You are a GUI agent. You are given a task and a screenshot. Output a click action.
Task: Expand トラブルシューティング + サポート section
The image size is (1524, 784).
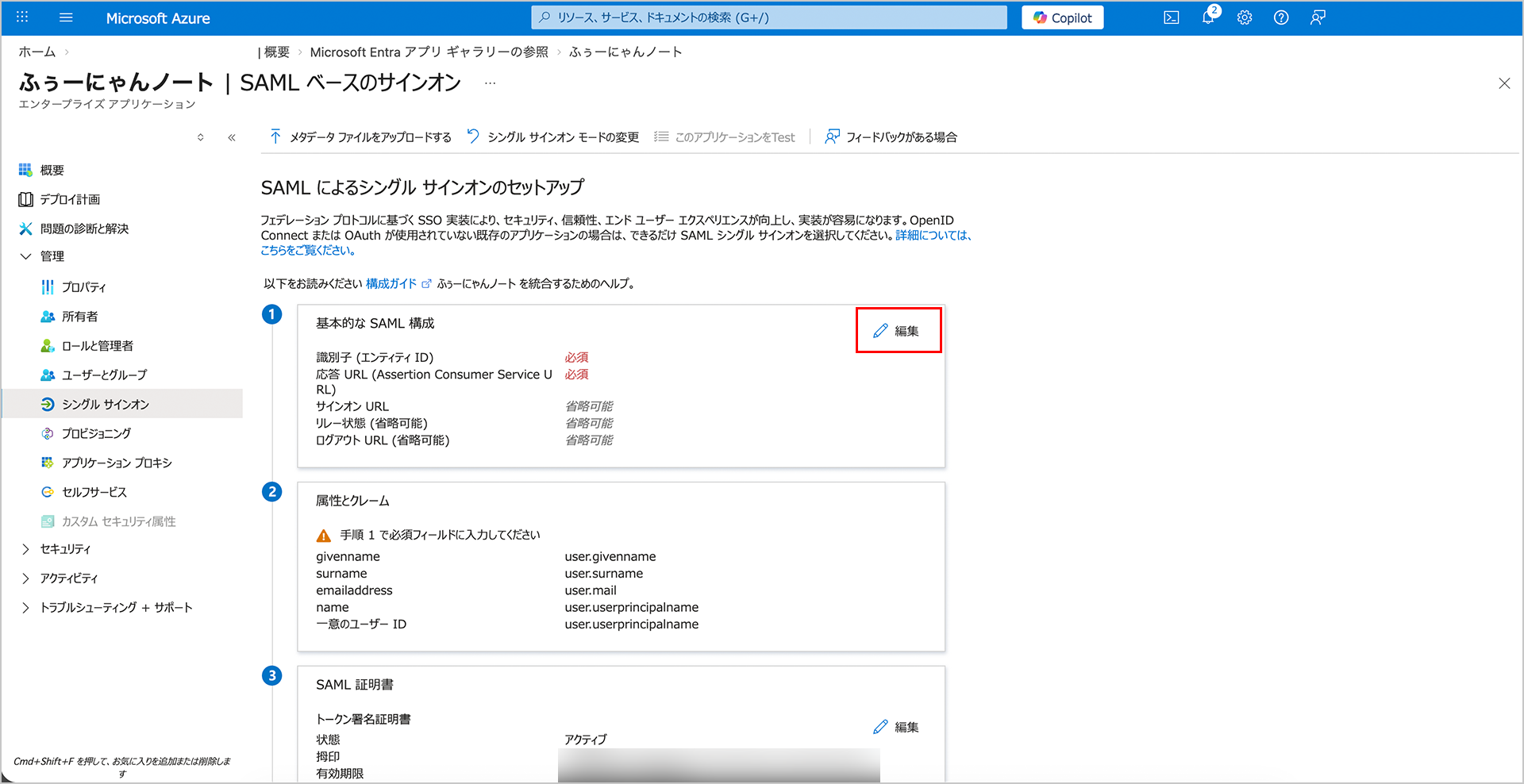click(26, 608)
